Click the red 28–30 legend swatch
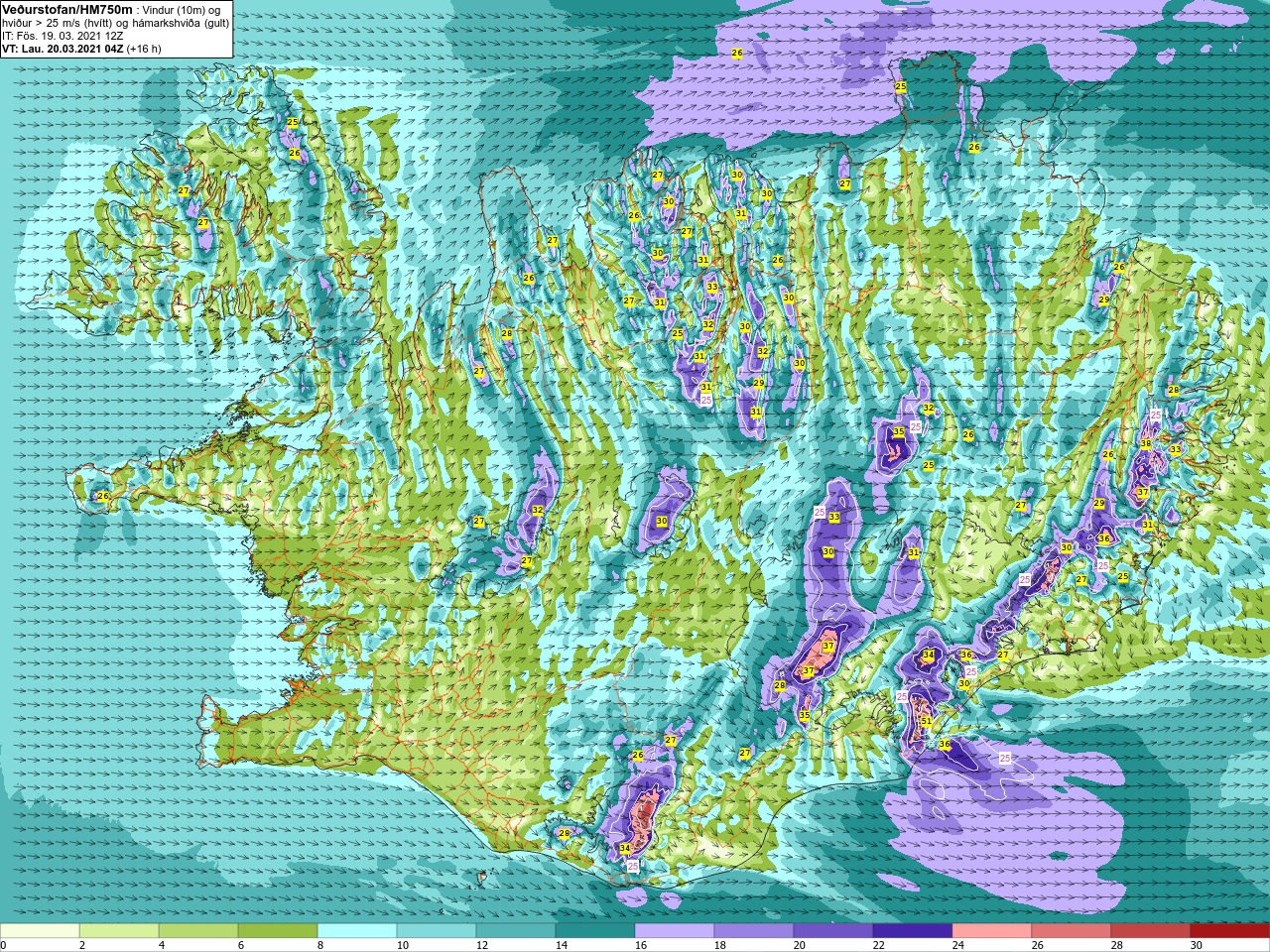The image size is (1270, 952). tap(1151, 931)
